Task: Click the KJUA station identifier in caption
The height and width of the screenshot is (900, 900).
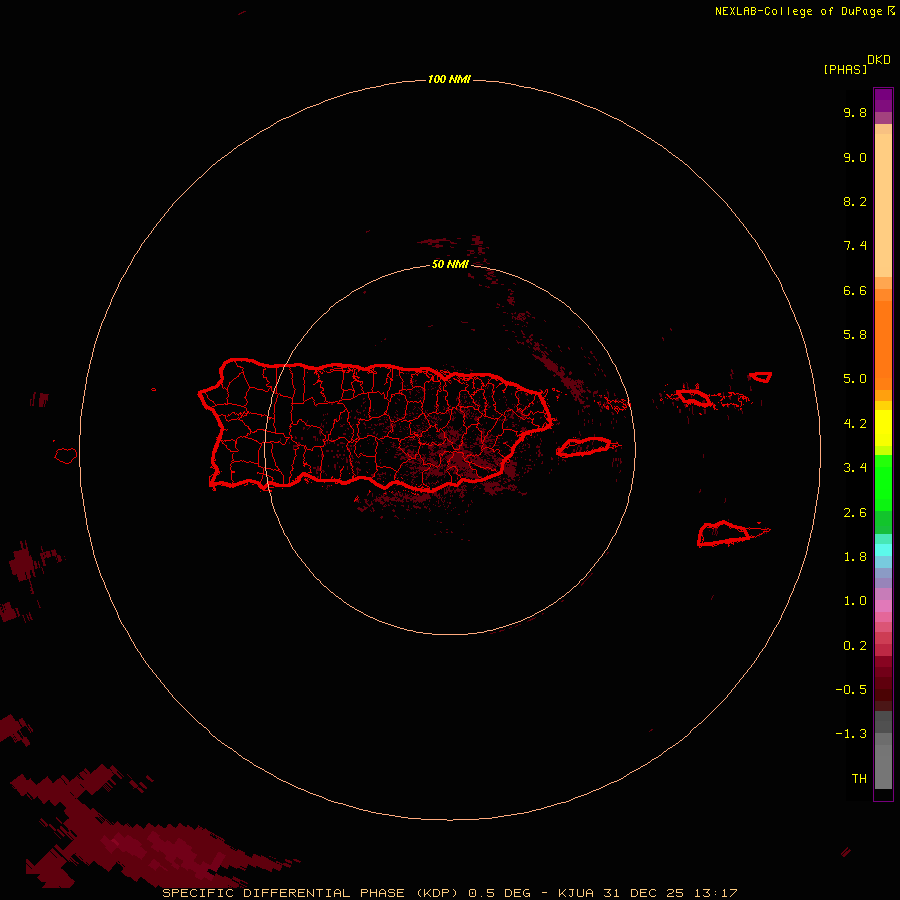Action: coord(576,893)
